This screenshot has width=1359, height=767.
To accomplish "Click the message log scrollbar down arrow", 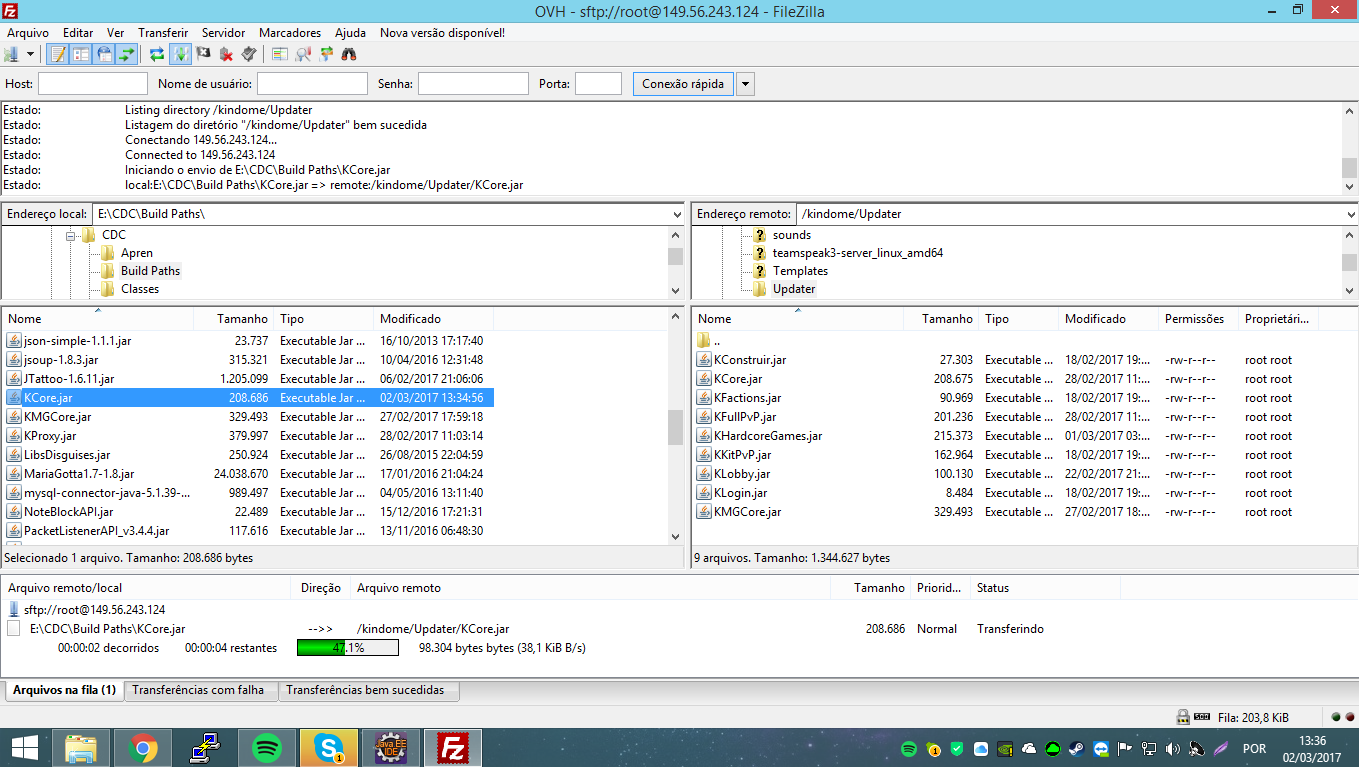I will tap(1350, 186).
